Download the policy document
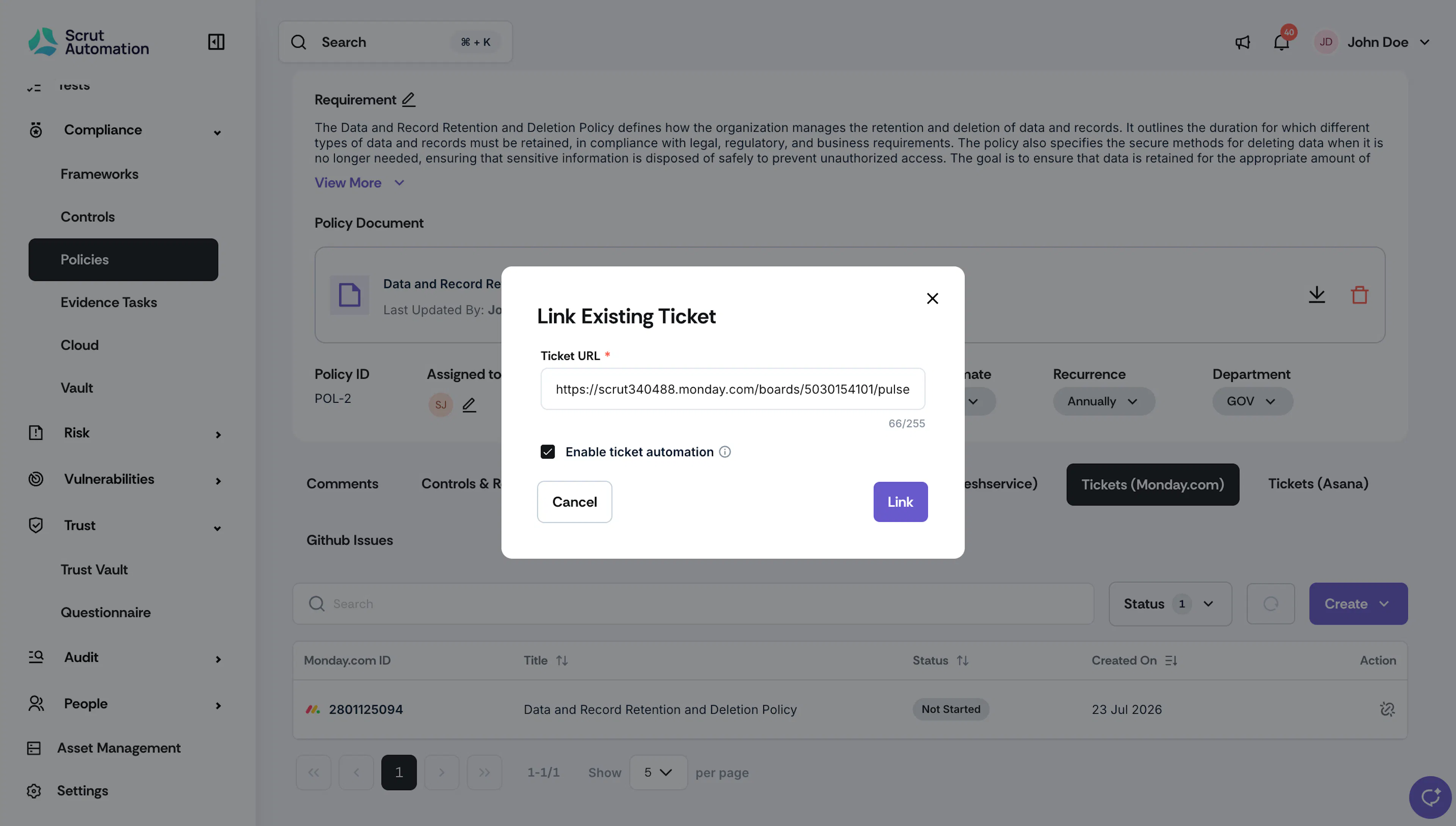 click(1316, 295)
